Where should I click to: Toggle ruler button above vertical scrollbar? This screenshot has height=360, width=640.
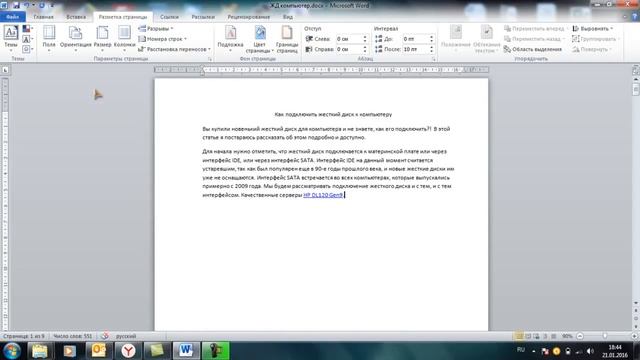click(x=636, y=71)
